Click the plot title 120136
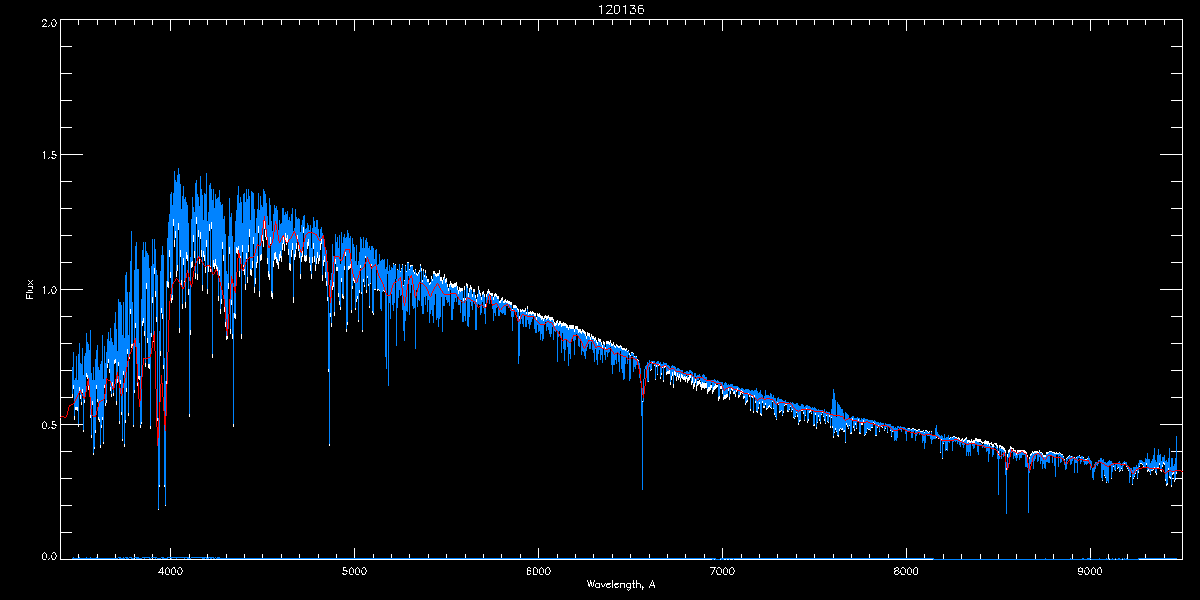 pos(621,10)
